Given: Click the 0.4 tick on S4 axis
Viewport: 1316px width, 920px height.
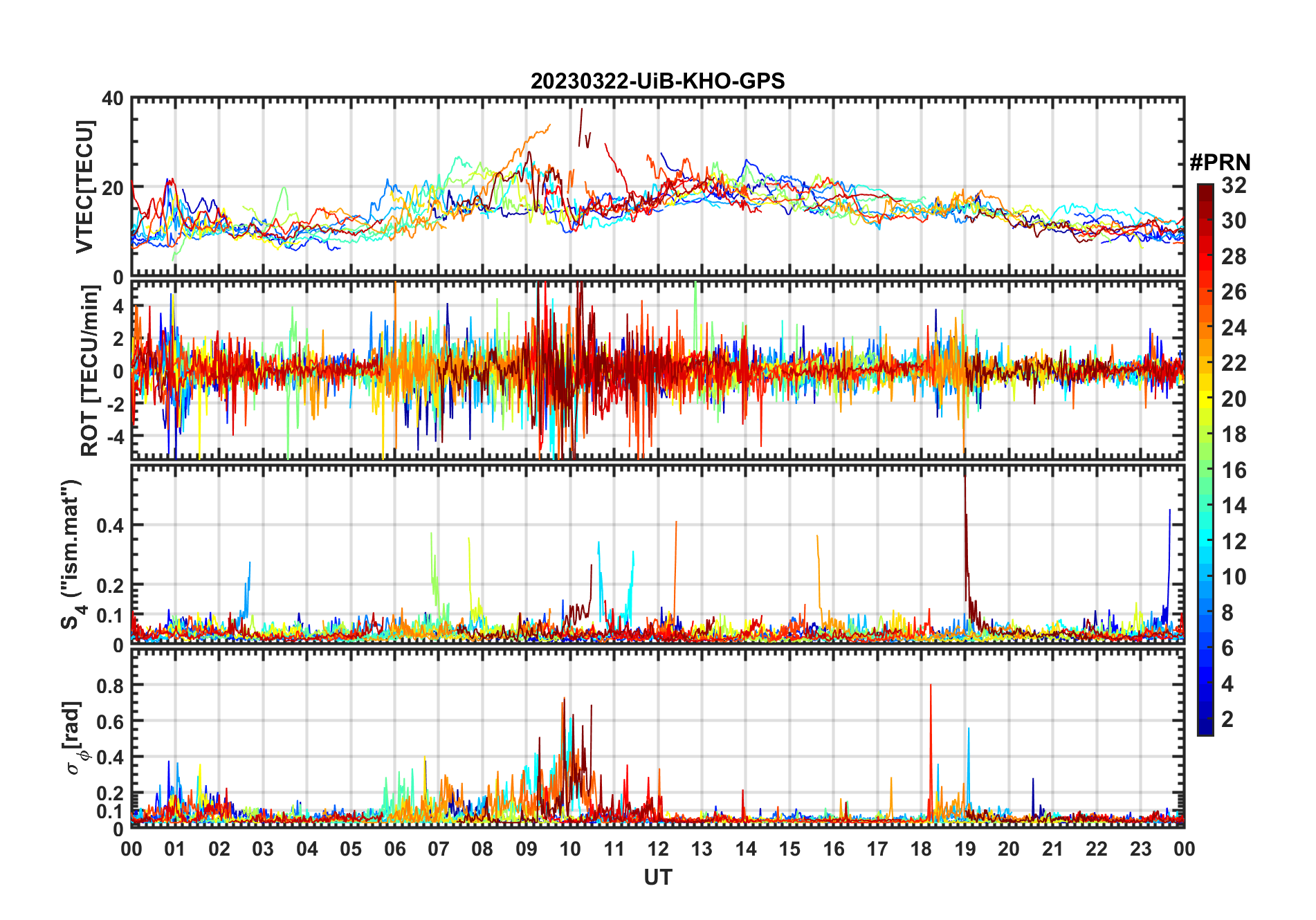Looking at the screenshot, I should (x=111, y=525).
